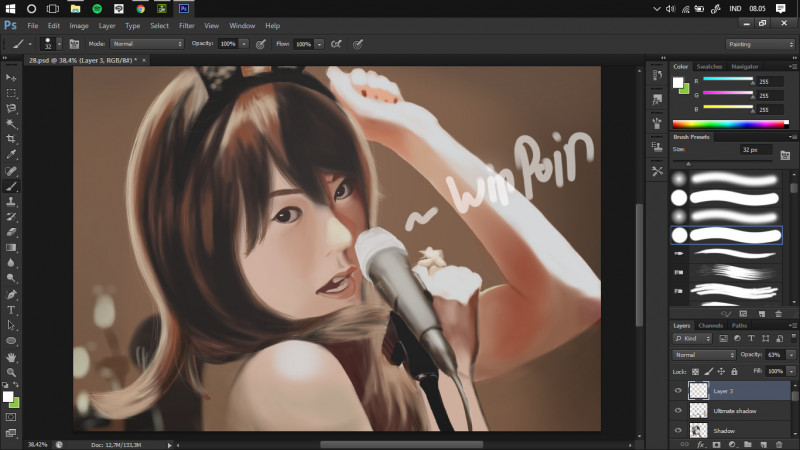Open brush Mode dropdown Normal

[147, 44]
